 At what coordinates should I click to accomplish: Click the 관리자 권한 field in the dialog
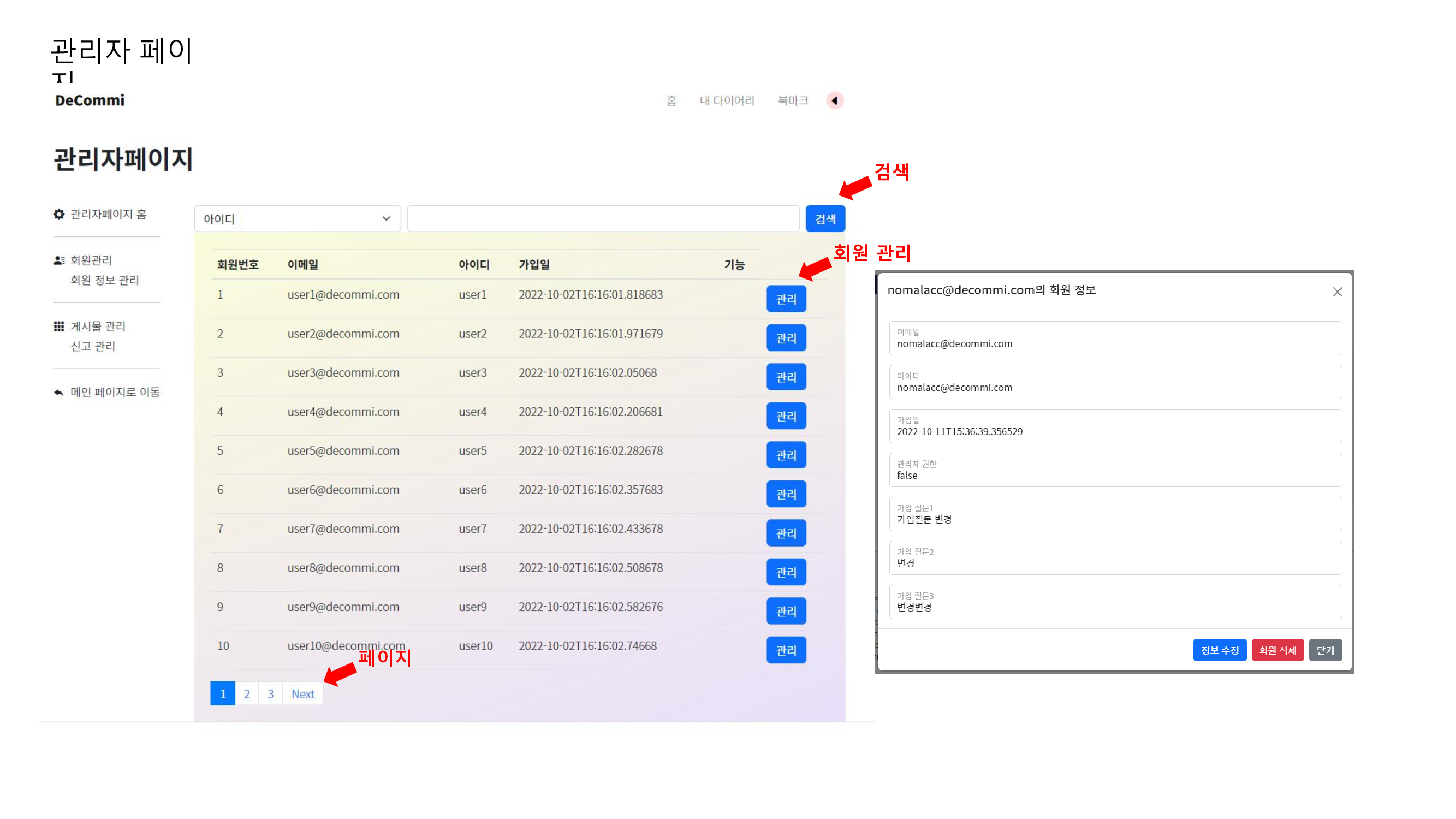[x=1115, y=470]
